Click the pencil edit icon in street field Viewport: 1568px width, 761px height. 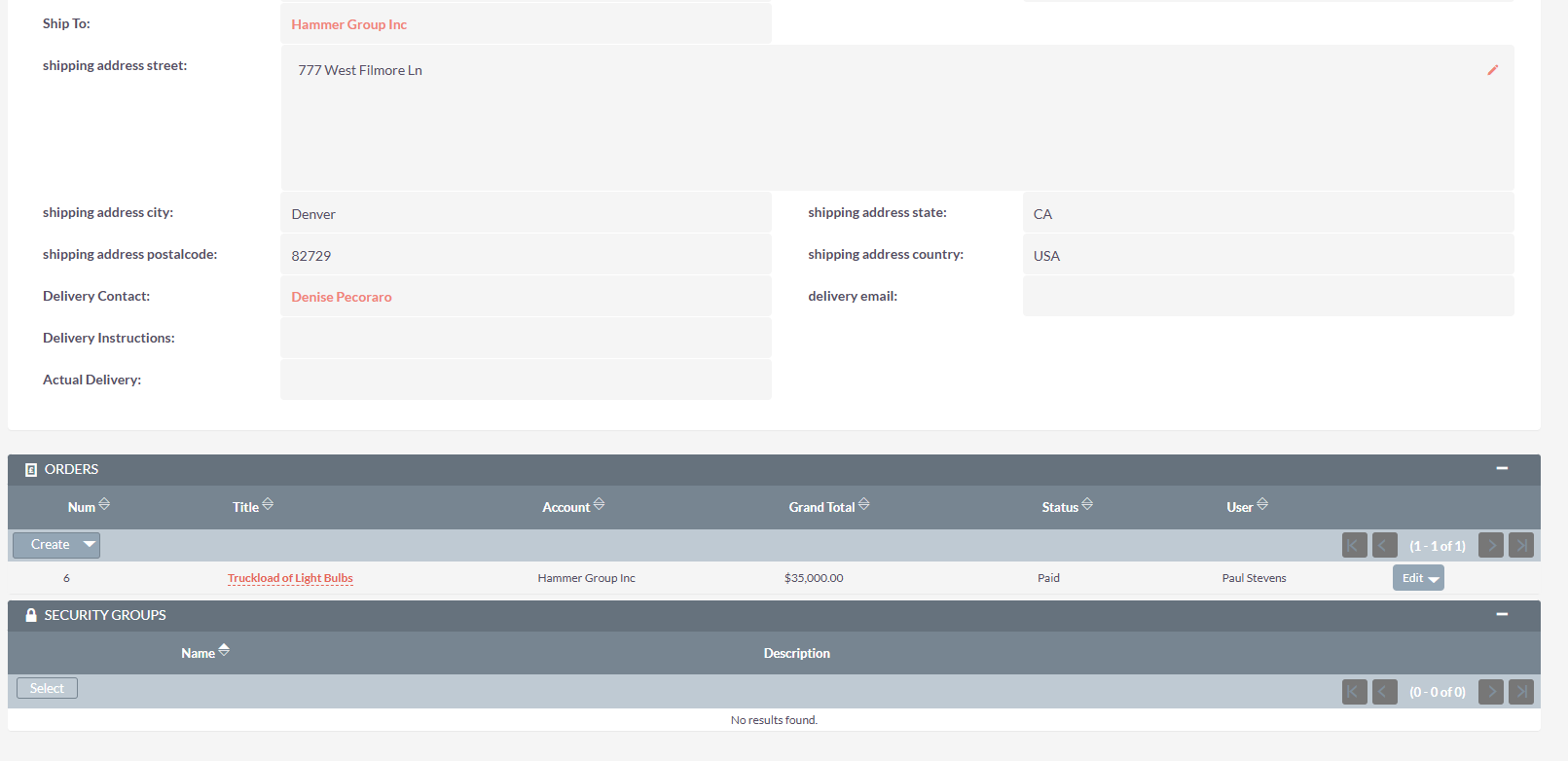tap(1492, 70)
